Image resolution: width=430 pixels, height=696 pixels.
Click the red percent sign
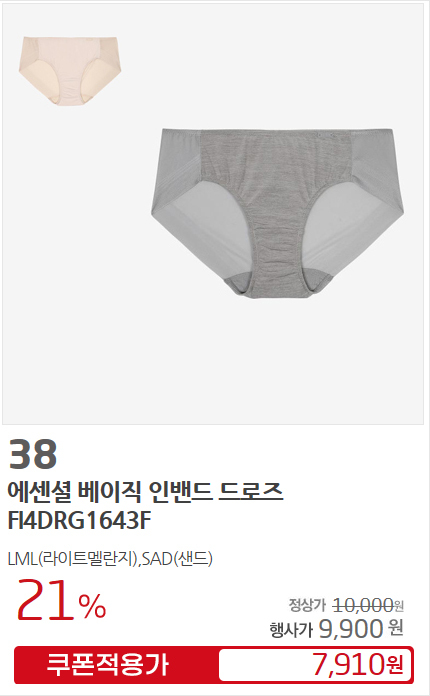click(93, 607)
